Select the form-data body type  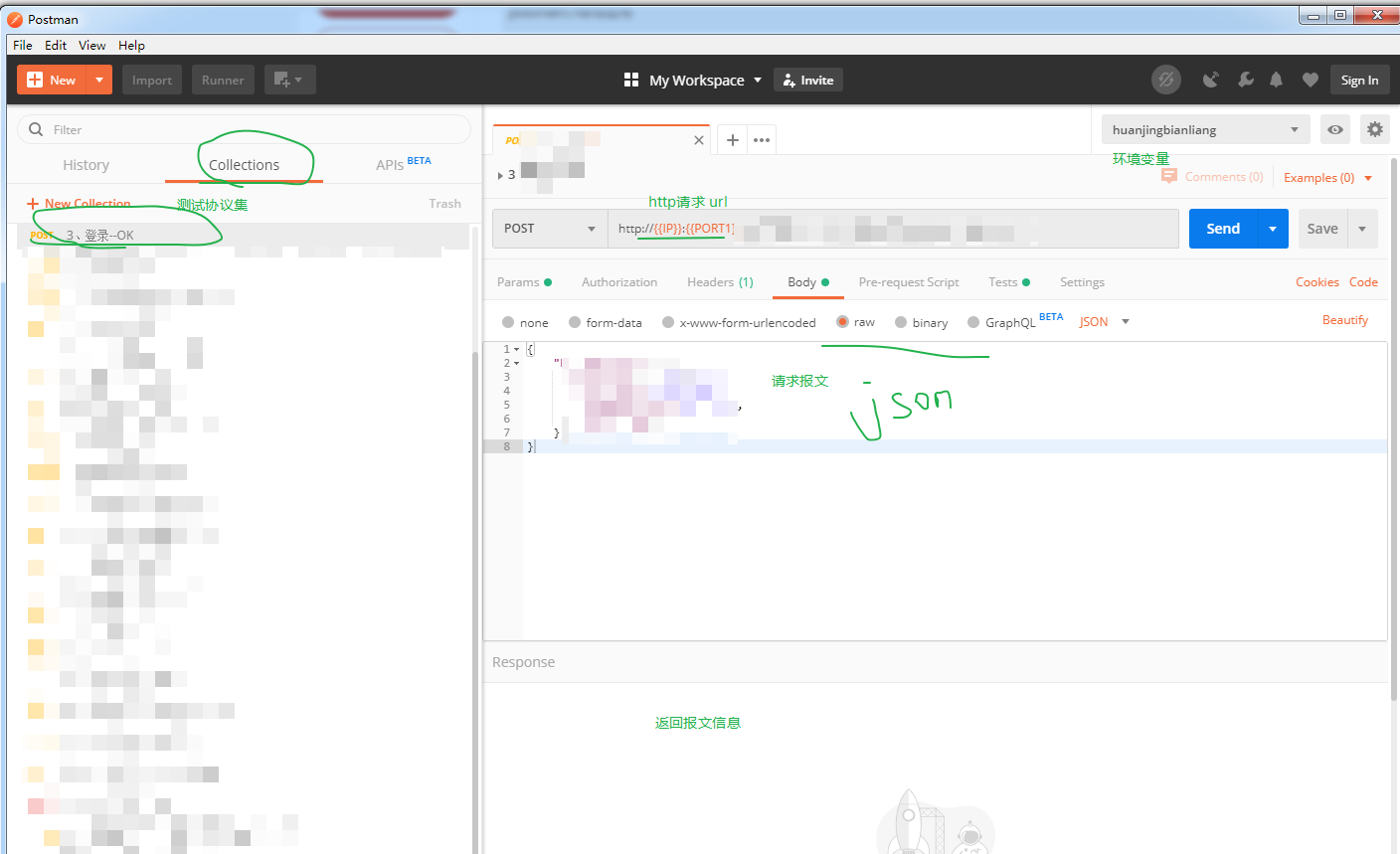[x=605, y=322]
